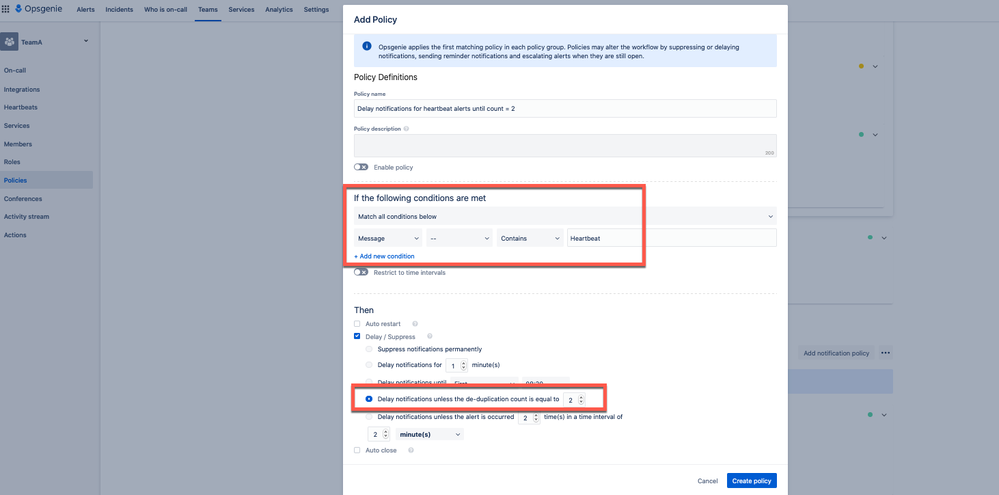Click help icon next to Auto restart
The width and height of the screenshot is (999, 495).
click(x=415, y=324)
